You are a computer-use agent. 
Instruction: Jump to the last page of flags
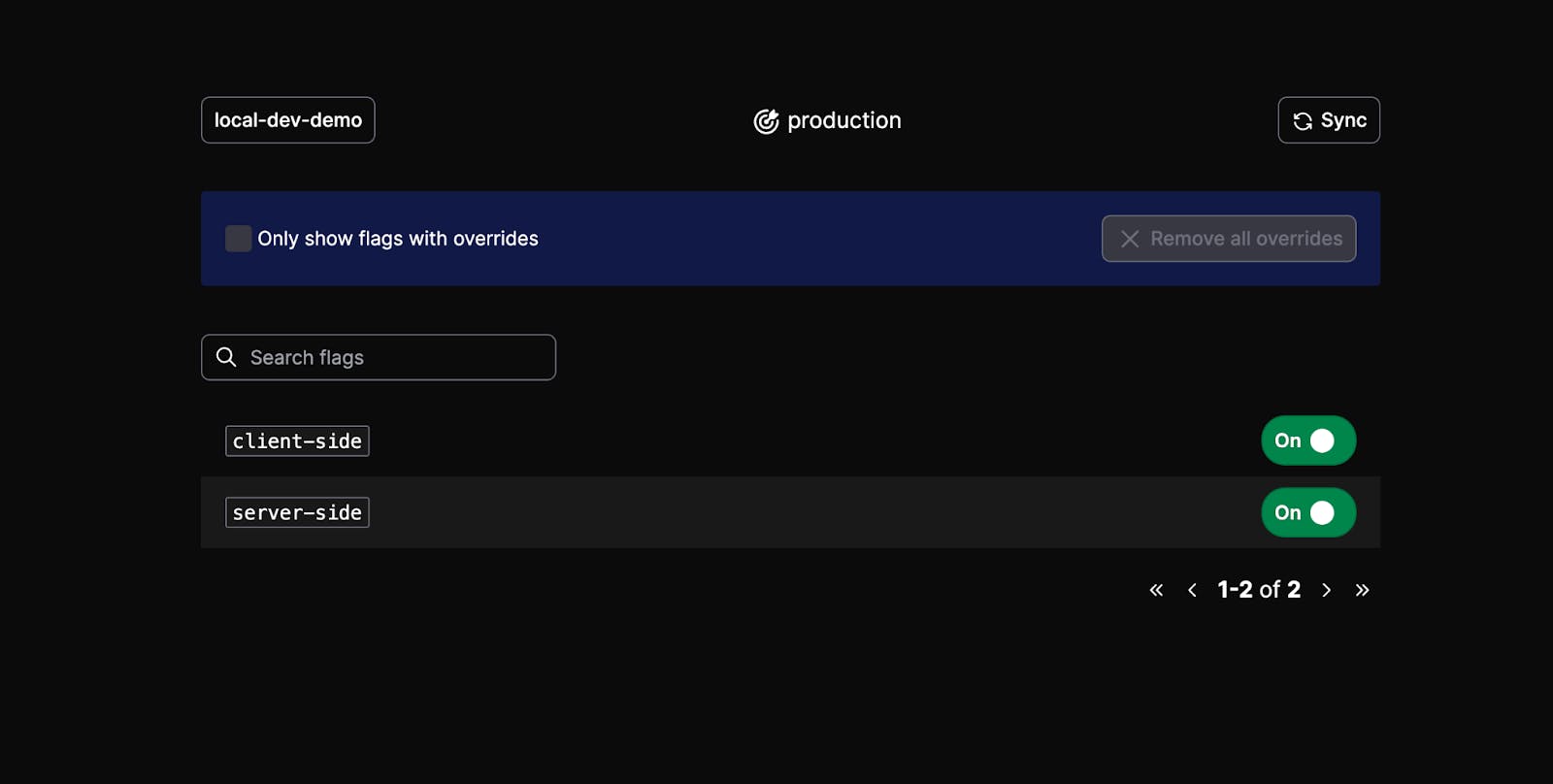tap(1362, 590)
